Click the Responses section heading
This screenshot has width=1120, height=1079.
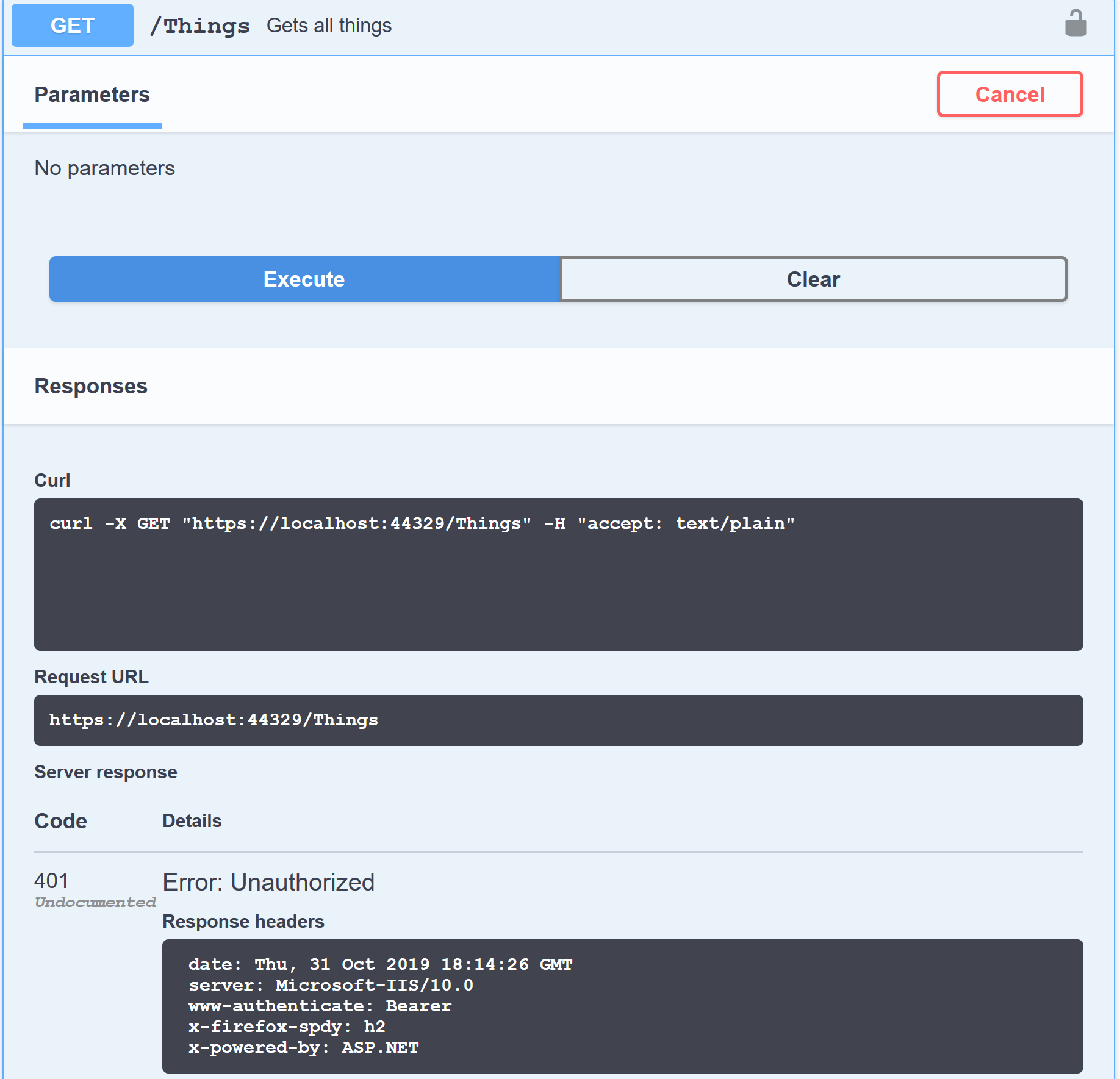(x=91, y=386)
